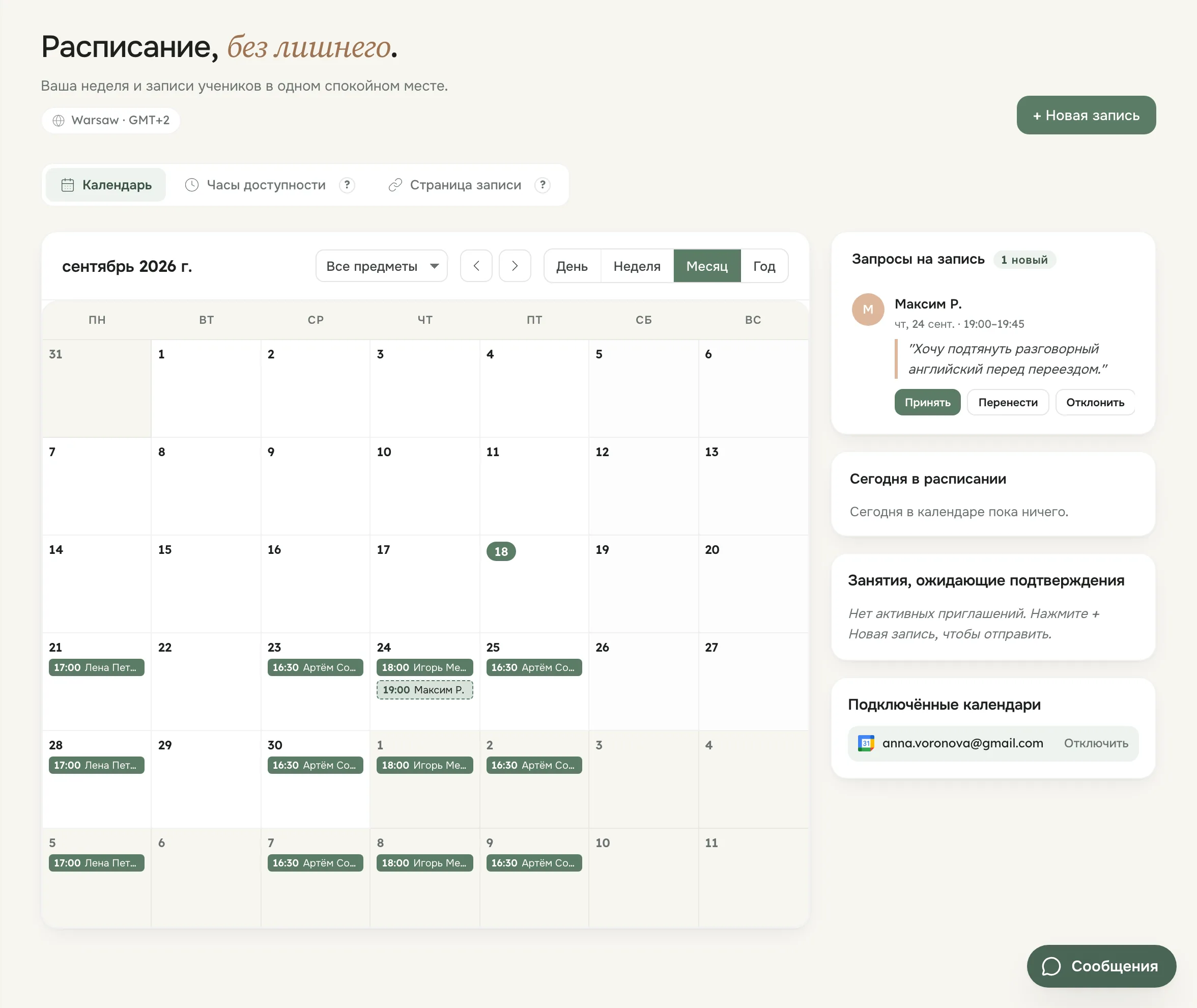Open 16:30 Артём Со… event on 30
The height and width of the screenshot is (1008, 1197).
click(x=315, y=765)
